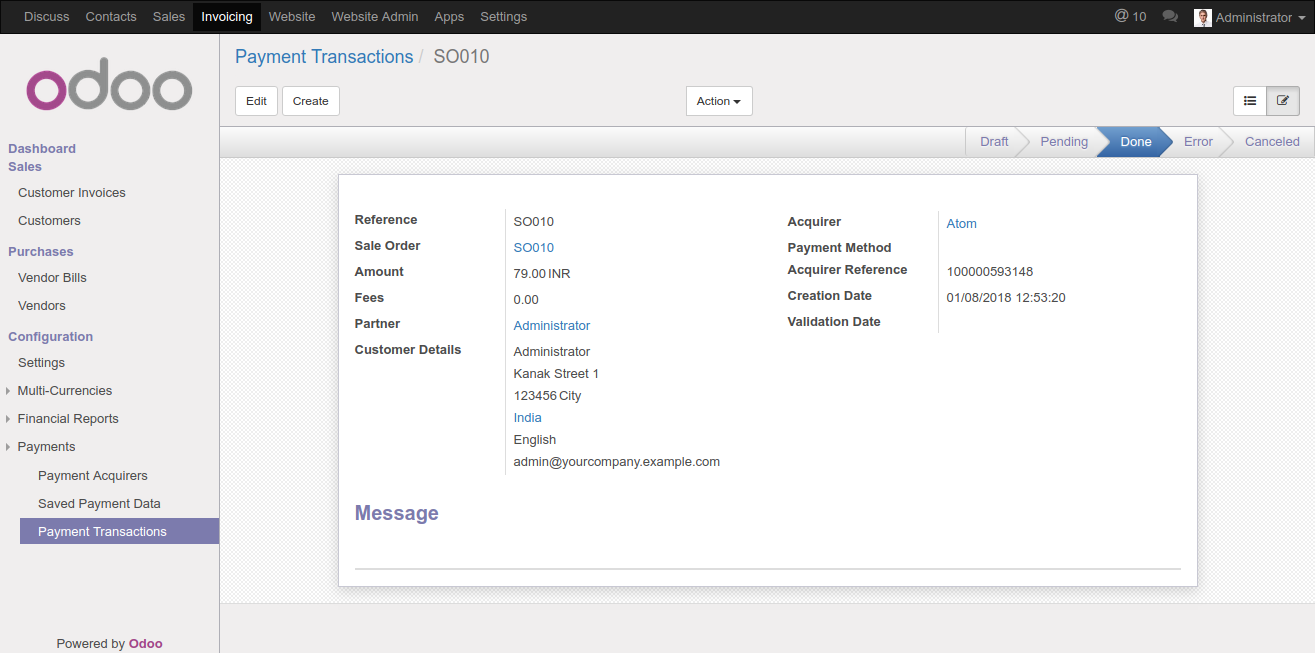Expand the Multi-Currencies menu arrow
This screenshot has height=653, width=1315.
[9, 391]
